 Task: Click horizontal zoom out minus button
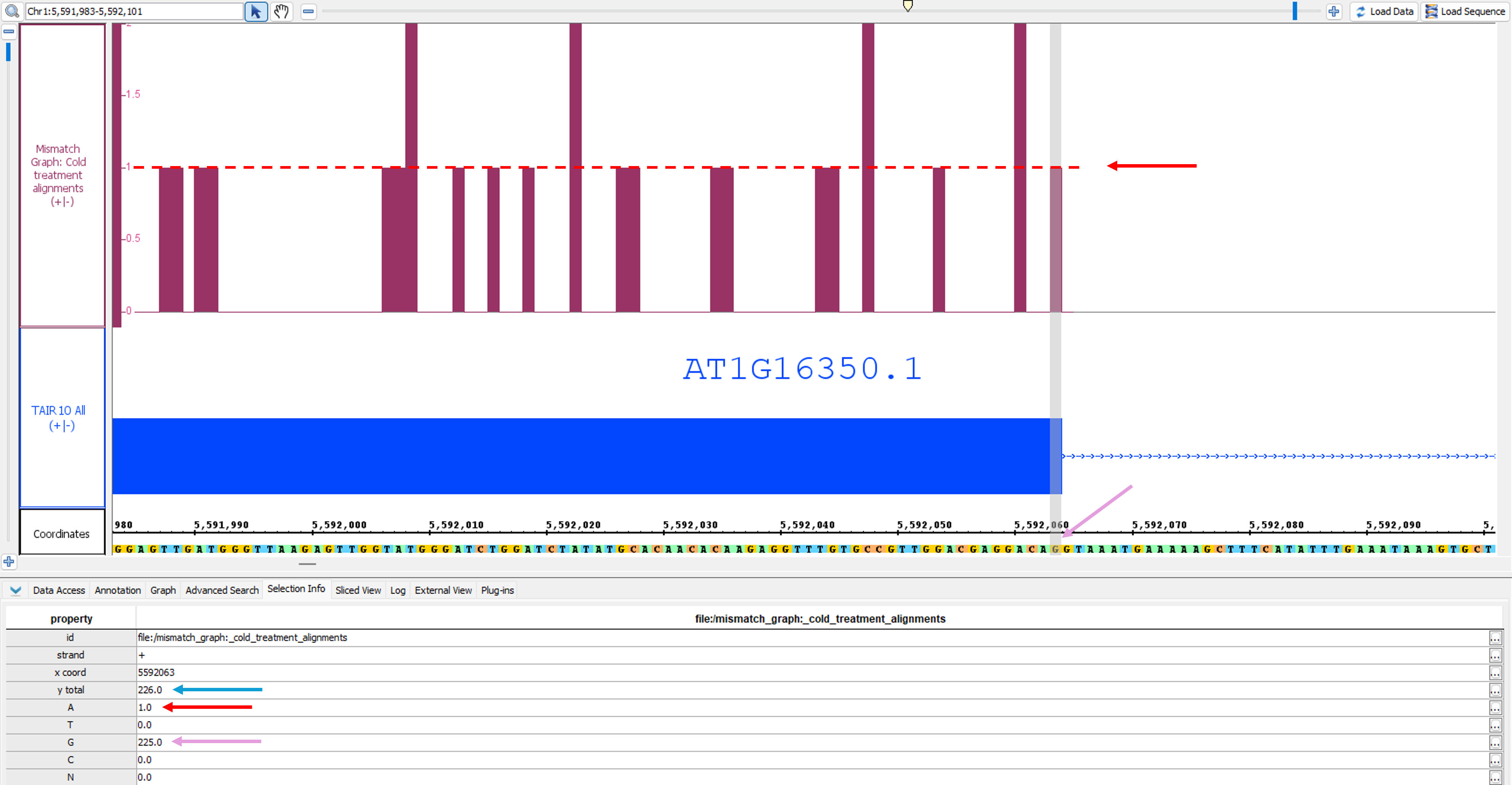tap(308, 11)
